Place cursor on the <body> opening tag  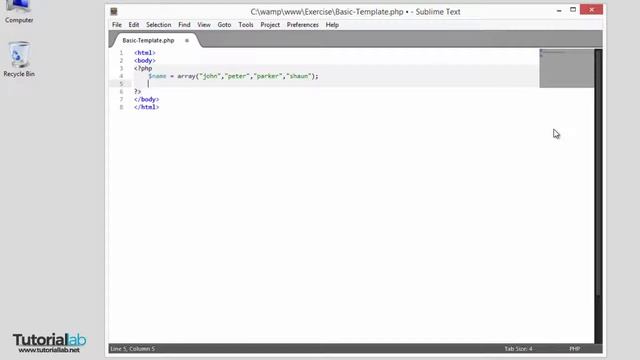(x=144, y=60)
